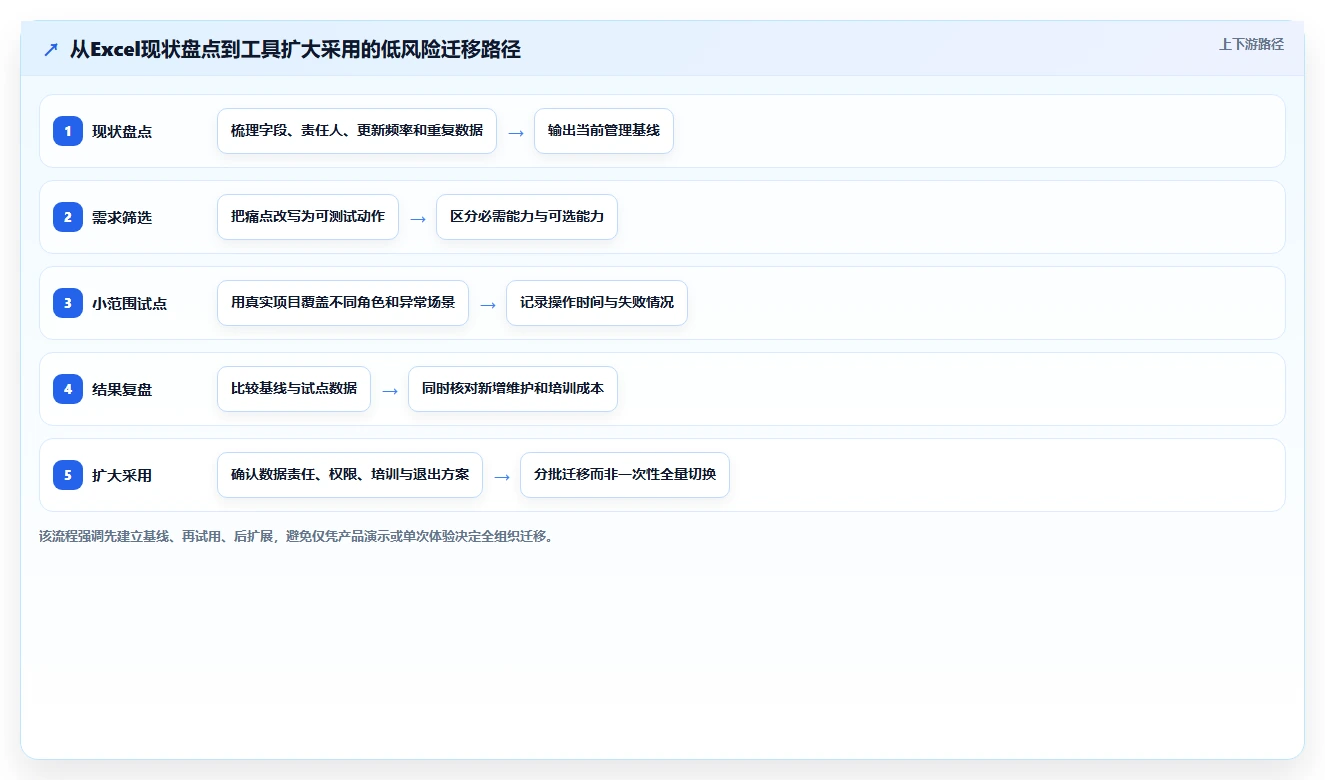The image size is (1325, 780).
Task: Click the arrow in the 结果复盘 row
Action: [x=390, y=391]
